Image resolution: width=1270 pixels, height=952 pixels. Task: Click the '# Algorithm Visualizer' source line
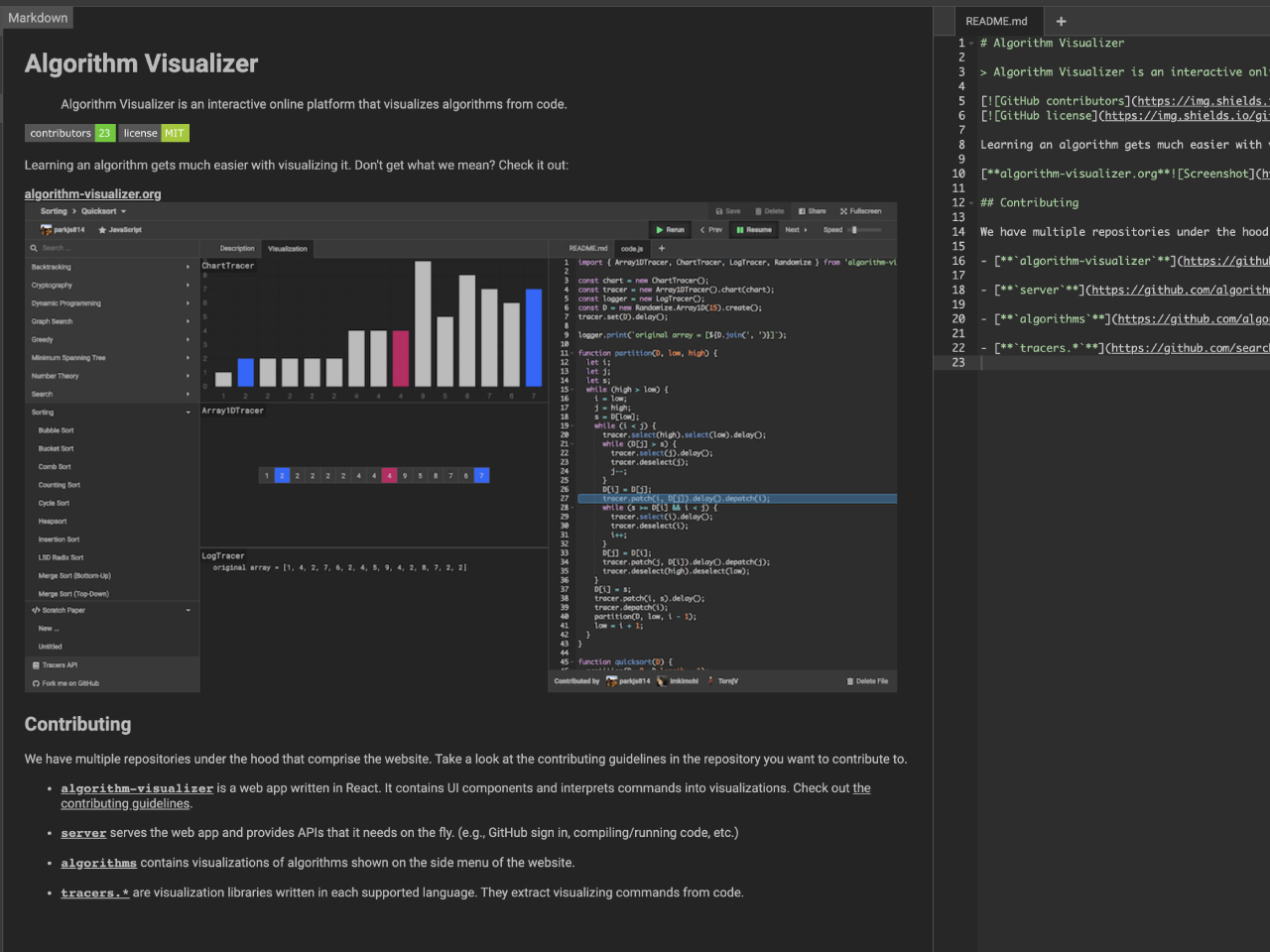(1052, 44)
